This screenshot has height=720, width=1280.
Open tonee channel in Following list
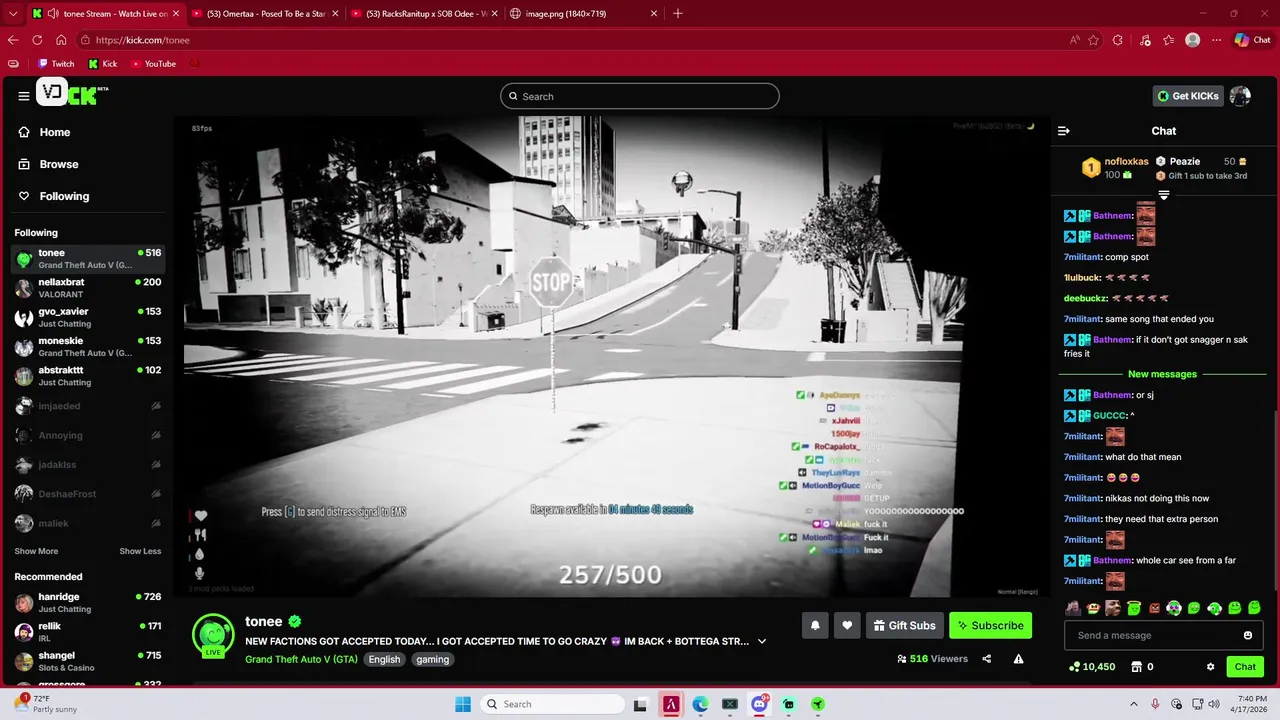[88, 259]
